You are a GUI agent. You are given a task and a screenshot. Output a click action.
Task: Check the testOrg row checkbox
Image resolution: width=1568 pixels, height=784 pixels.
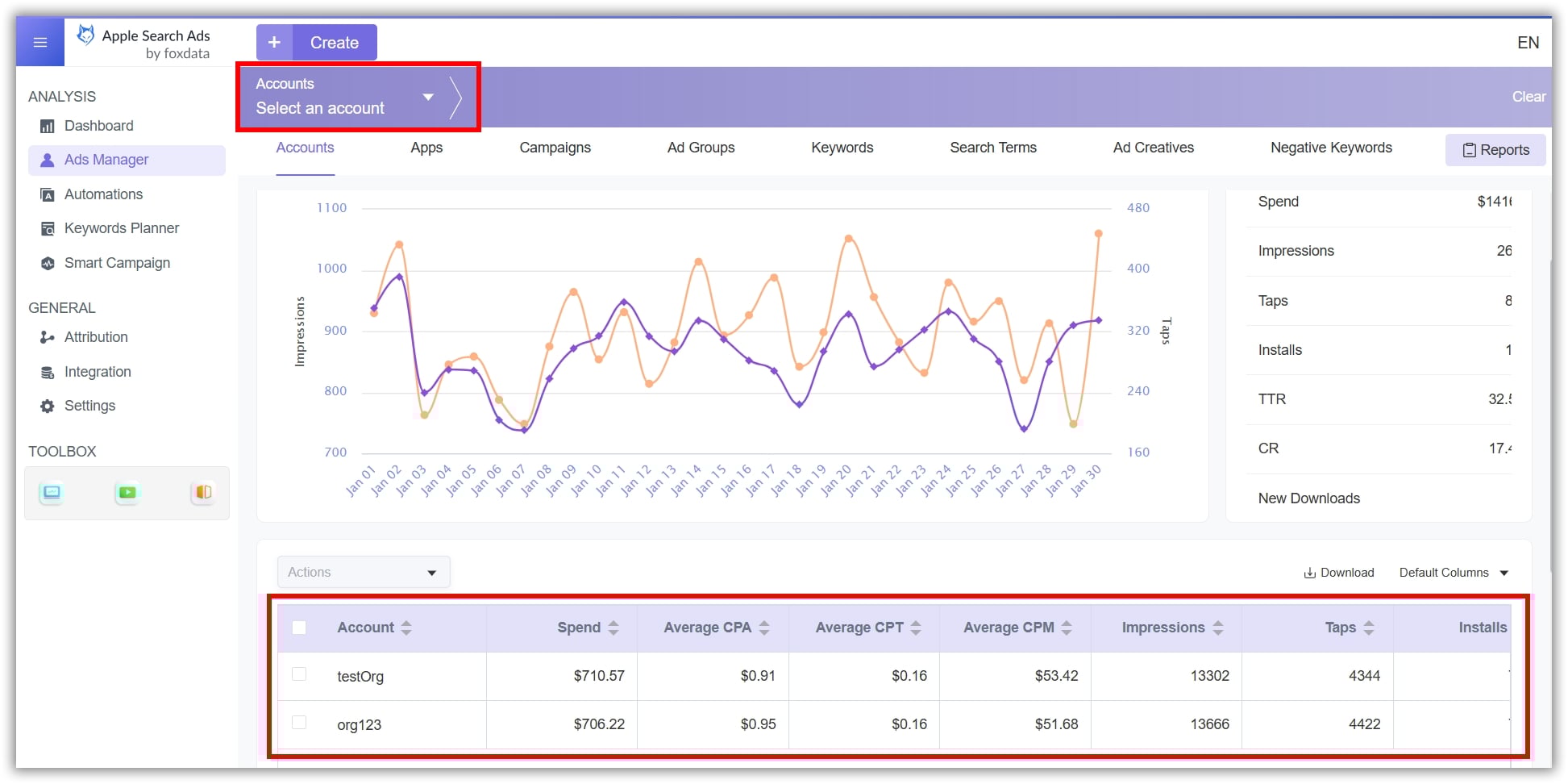pyautogui.click(x=299, y=675)
